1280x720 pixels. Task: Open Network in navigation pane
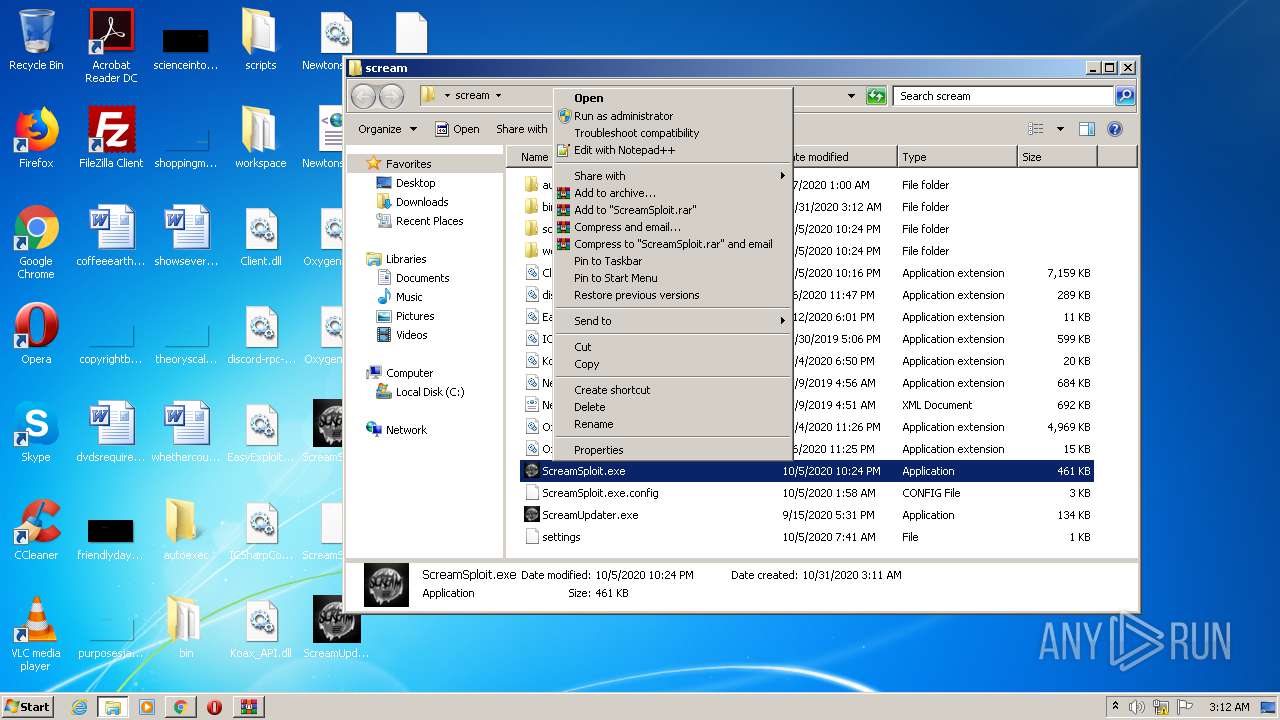[397, 430]
